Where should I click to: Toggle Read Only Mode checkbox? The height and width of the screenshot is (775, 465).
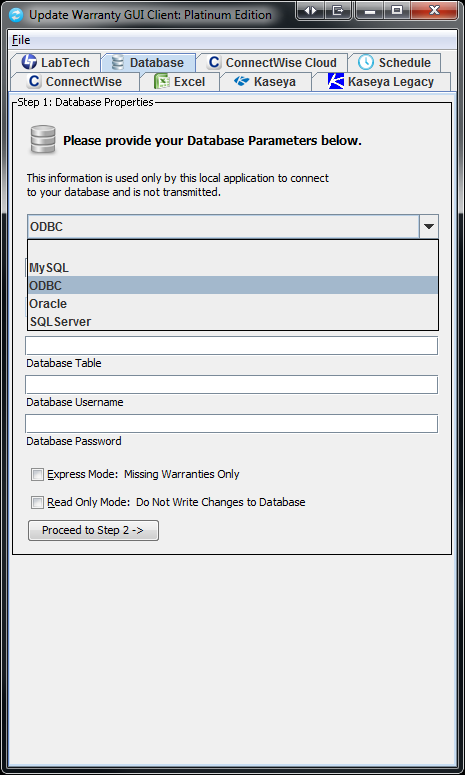[x=38, y=503]
